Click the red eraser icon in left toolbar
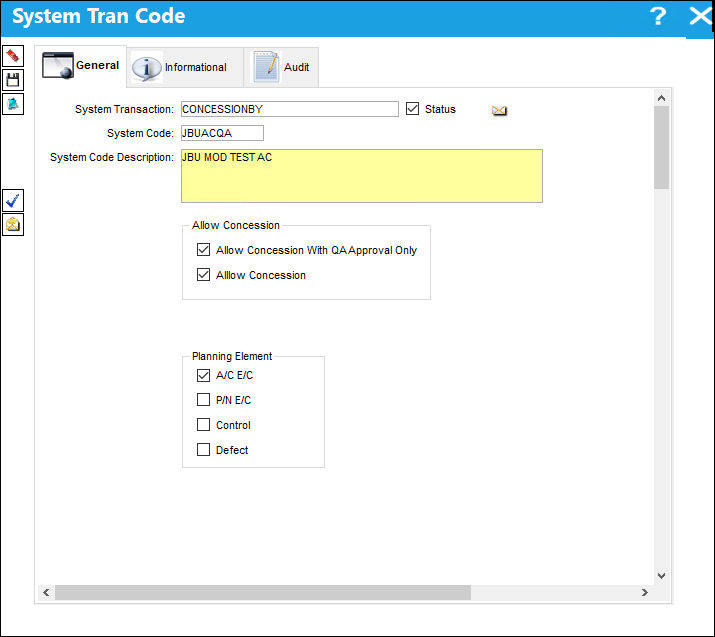The image size is (715, 637). click(x=13, y=56)
